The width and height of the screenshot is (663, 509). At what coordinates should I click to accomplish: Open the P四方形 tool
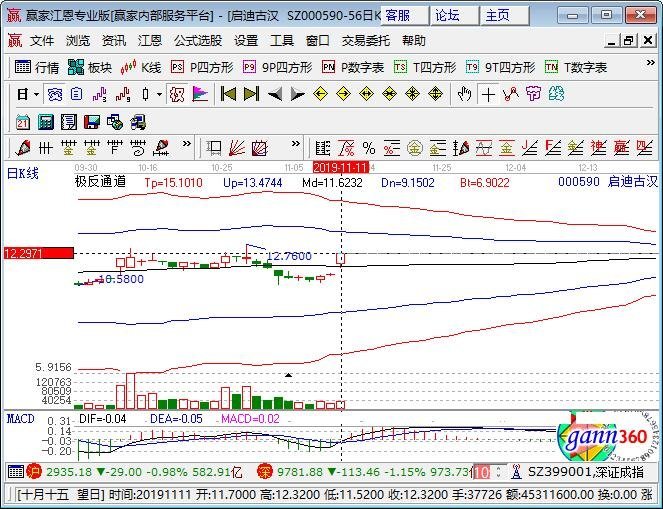point(202,68)
